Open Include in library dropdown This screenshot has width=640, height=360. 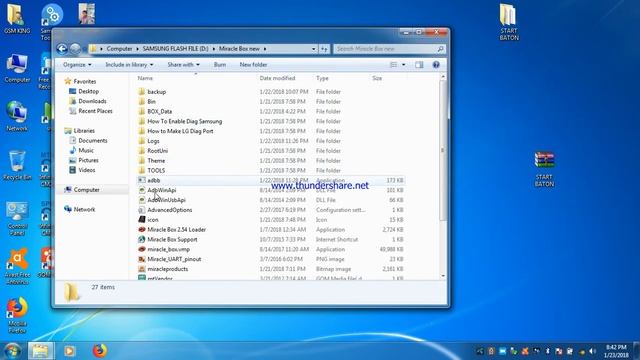coord(129,65)
